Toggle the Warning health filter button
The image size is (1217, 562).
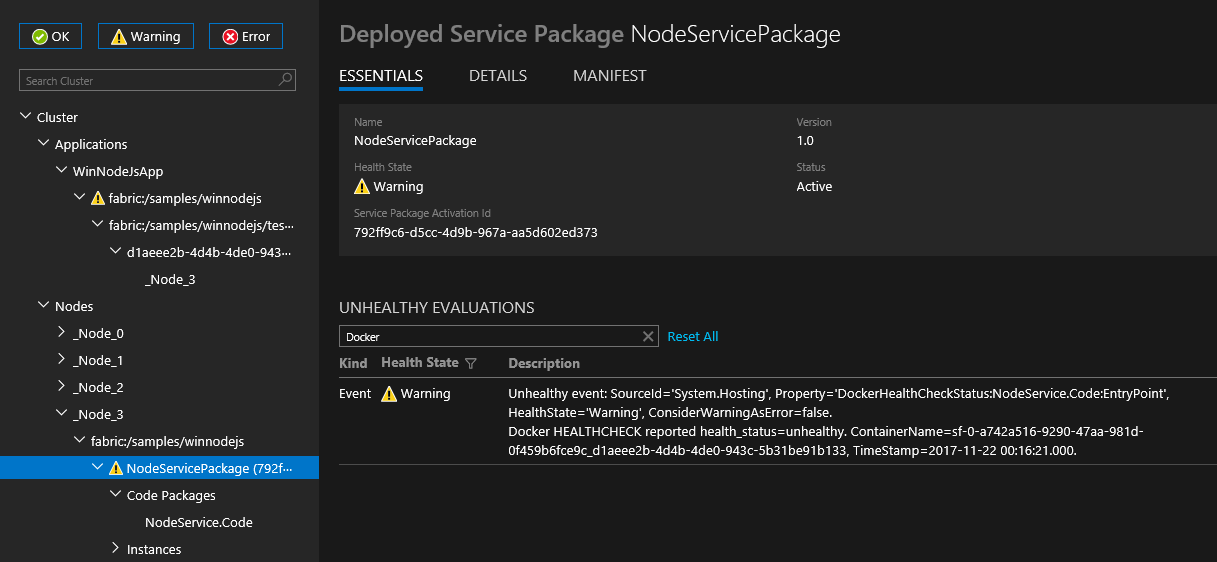tap(146, 36)
